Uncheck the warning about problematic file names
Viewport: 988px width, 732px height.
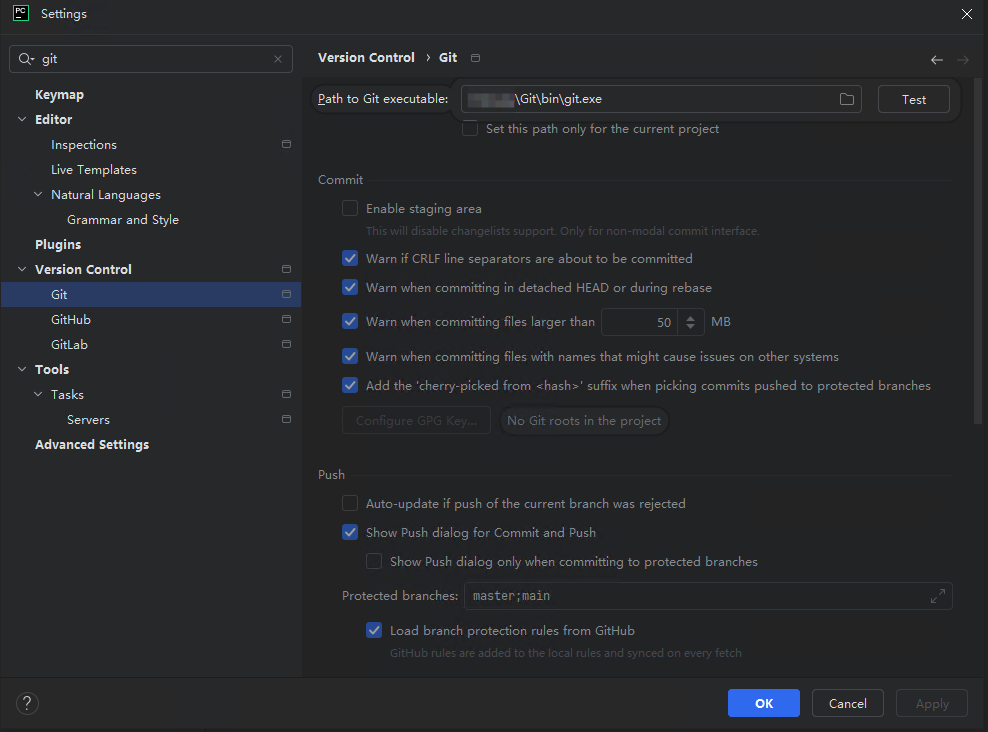pos(350,357)
